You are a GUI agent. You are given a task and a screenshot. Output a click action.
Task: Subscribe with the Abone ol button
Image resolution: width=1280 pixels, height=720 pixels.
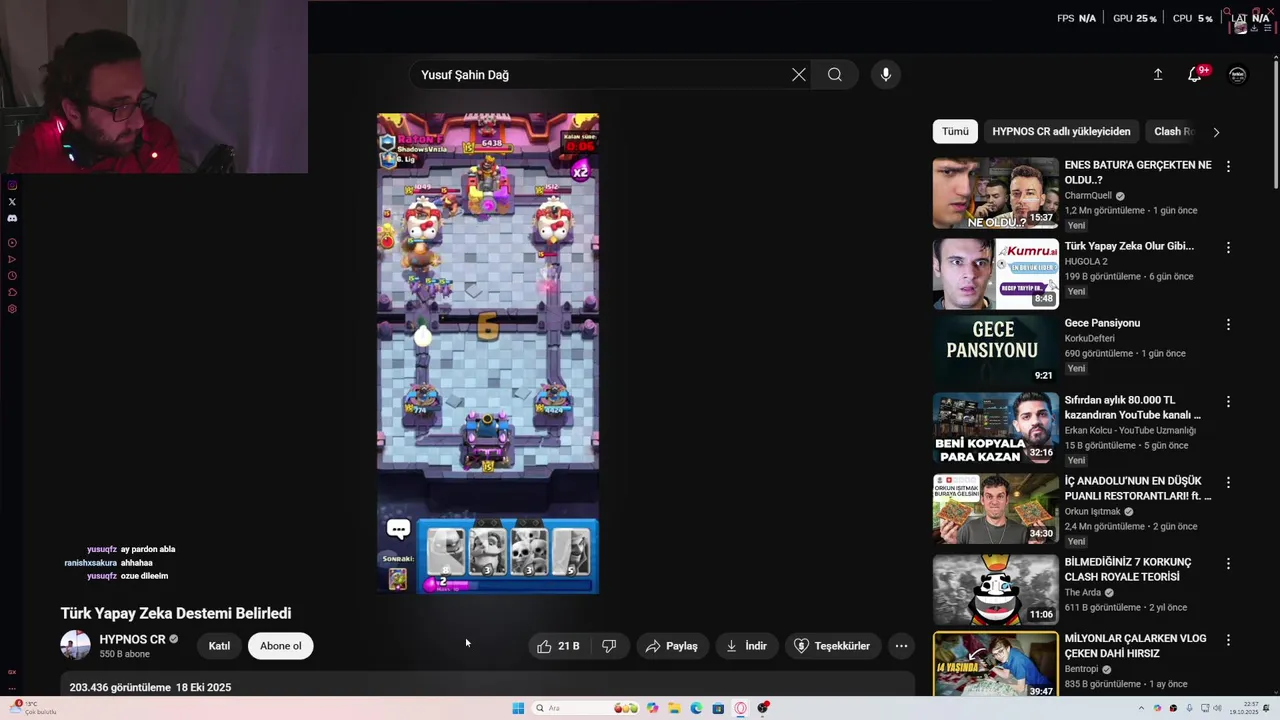coord(281,646)
